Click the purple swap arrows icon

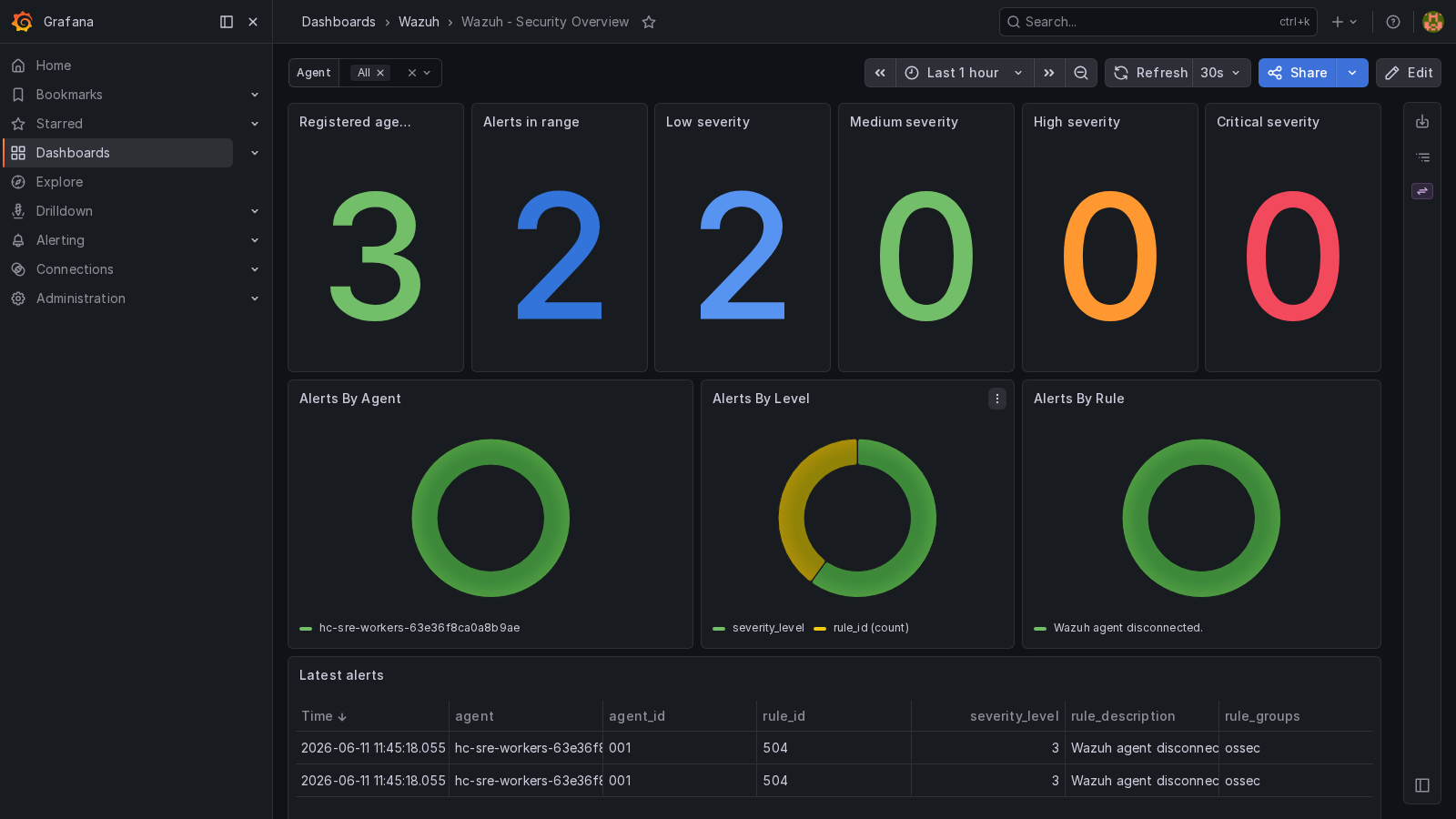click(x=1422, y=191)
